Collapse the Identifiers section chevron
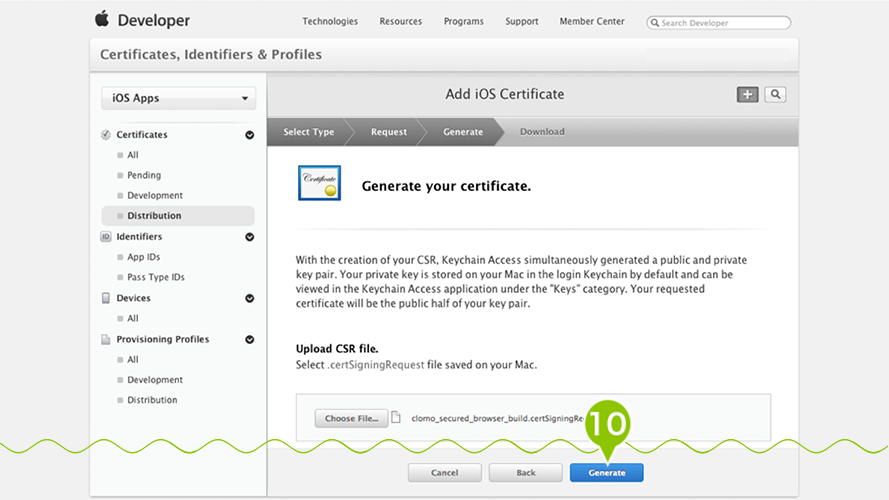This screenshot has height=500, width=889. (249, 237)
